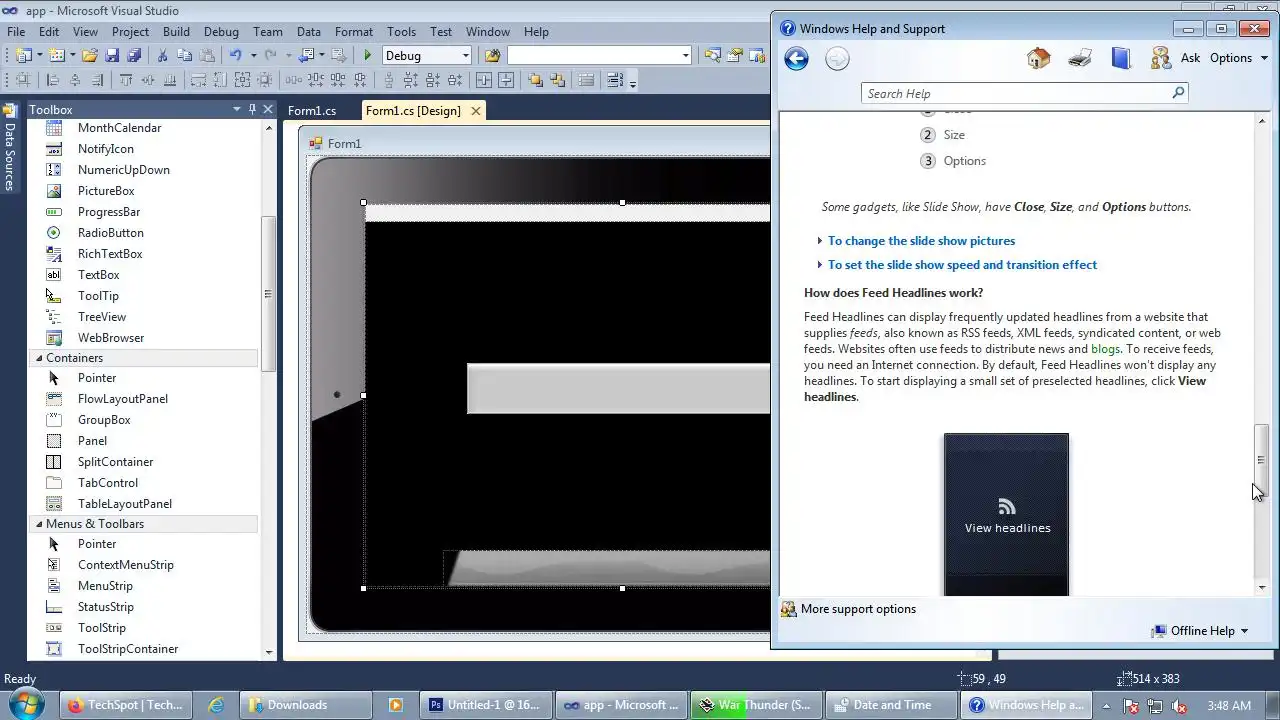Viewport: 1280px width, 720px height.
Task: Switch to War Thunder taskbar button
Action: pyautogui.click(x=758, y=705)
